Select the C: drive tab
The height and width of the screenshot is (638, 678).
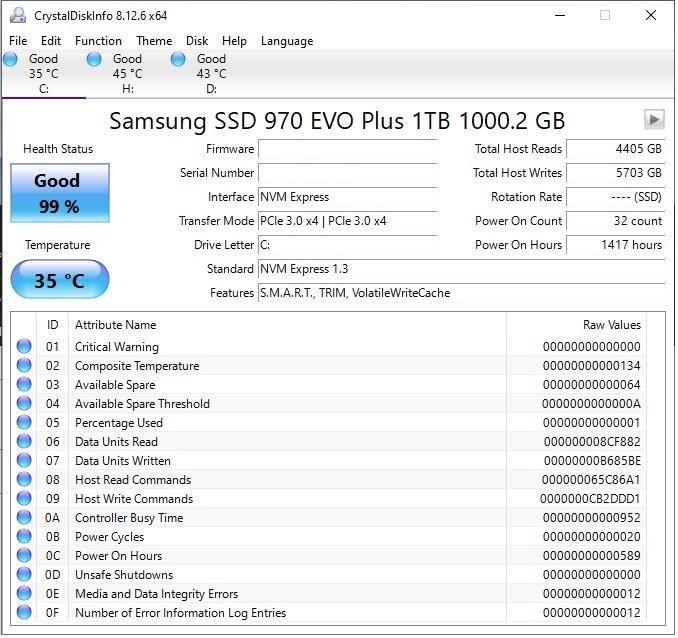click(43, 74)
